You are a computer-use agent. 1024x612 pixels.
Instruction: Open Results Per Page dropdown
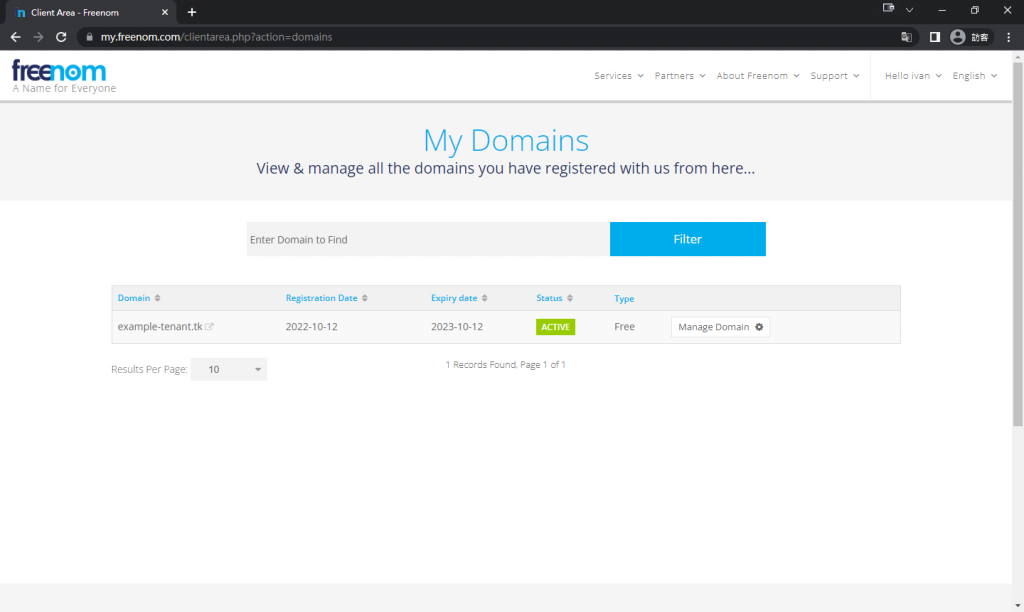point(229,369)
